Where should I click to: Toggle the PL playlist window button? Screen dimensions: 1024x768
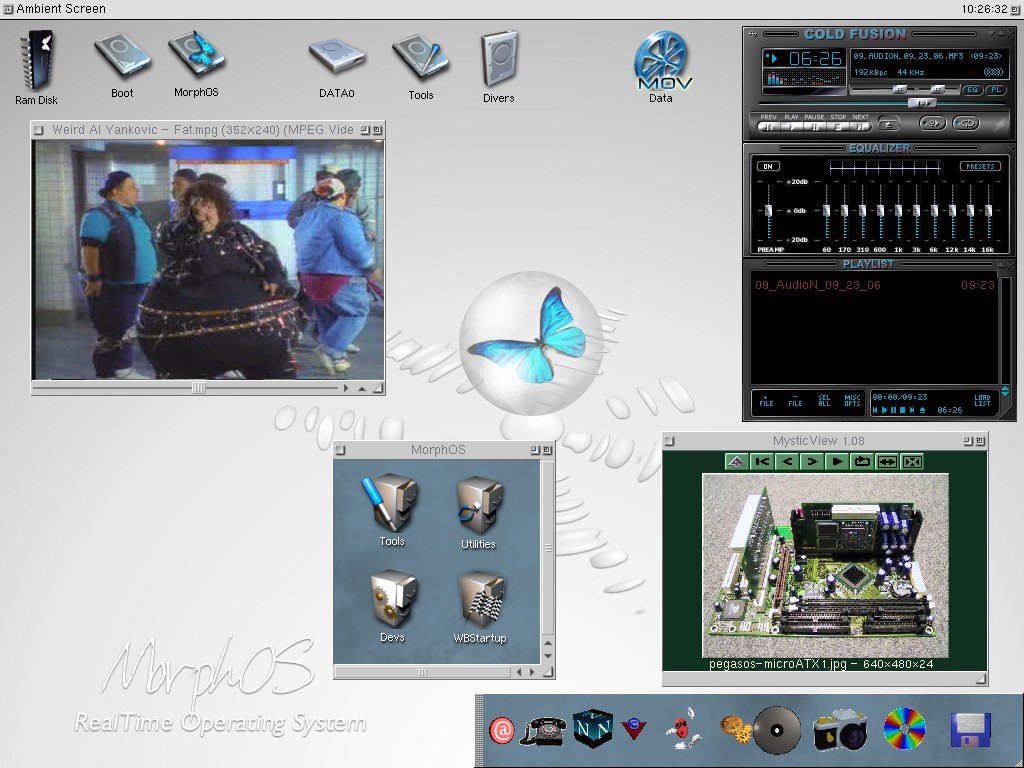(x=996, y=89)
